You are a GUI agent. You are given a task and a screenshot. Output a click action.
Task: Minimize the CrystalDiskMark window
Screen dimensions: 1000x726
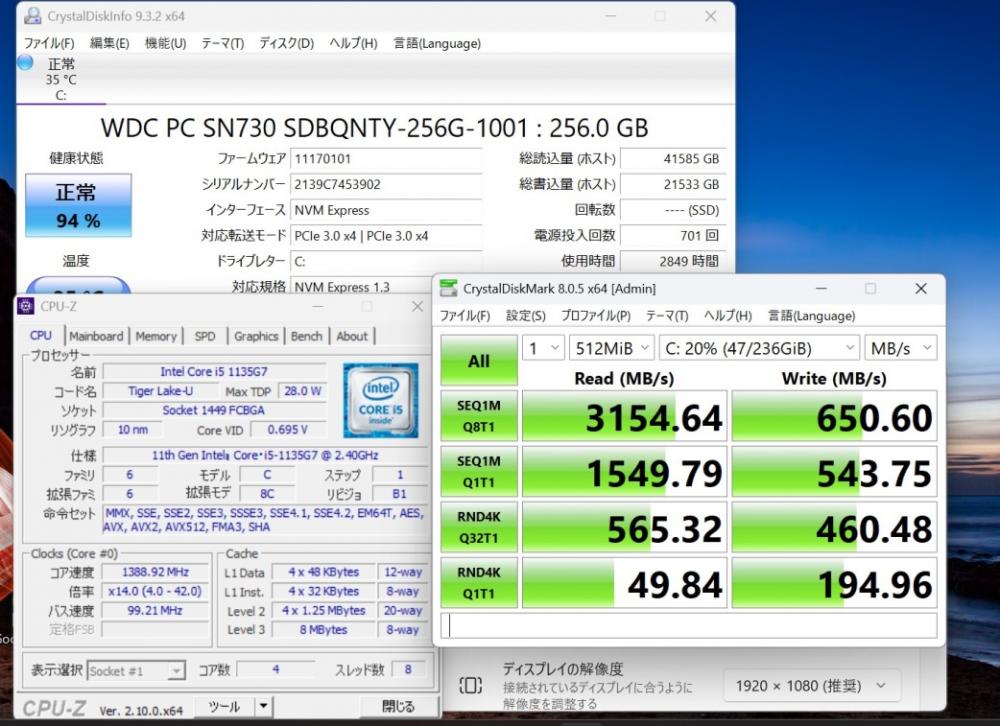tap(821, 288)
